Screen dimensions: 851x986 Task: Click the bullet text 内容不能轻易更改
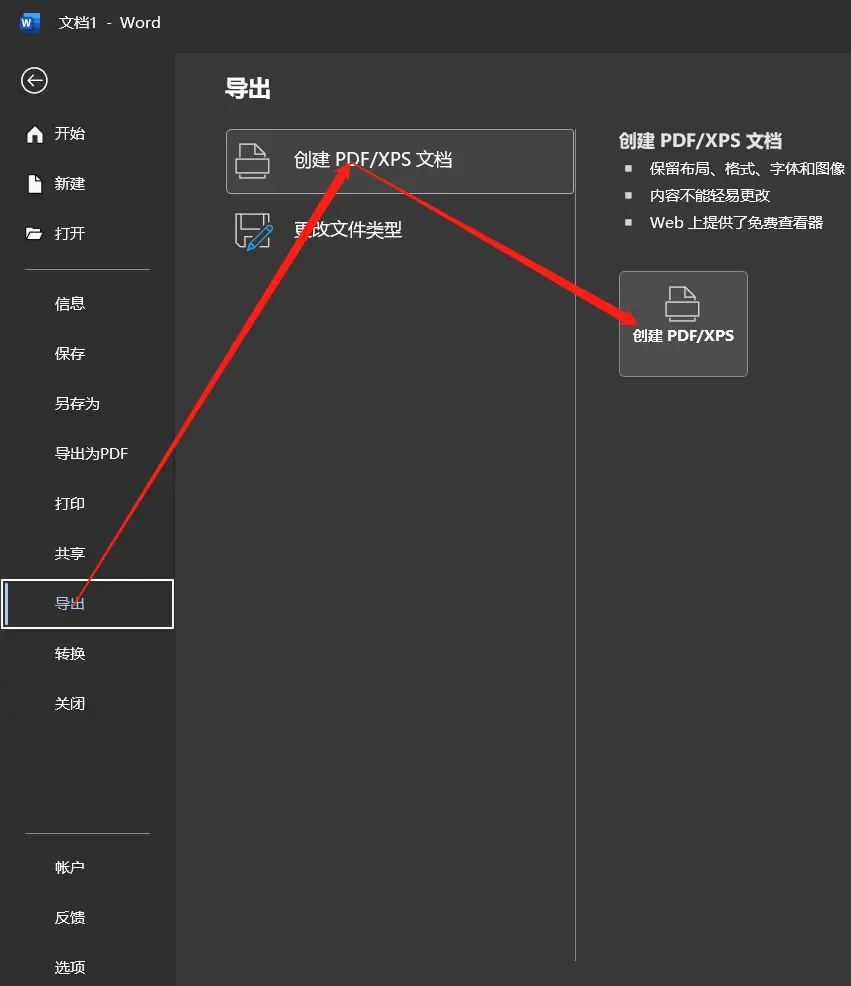710,196
